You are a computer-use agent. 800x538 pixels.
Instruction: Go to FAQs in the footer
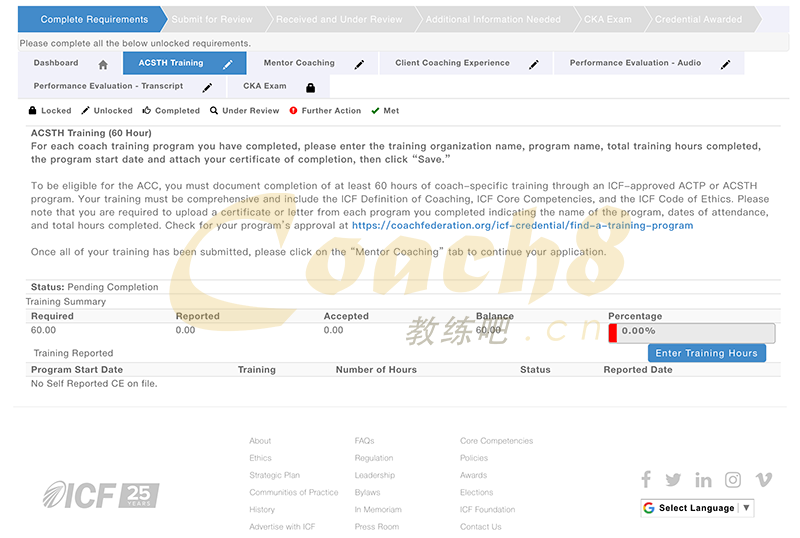(x=364, y=441)
